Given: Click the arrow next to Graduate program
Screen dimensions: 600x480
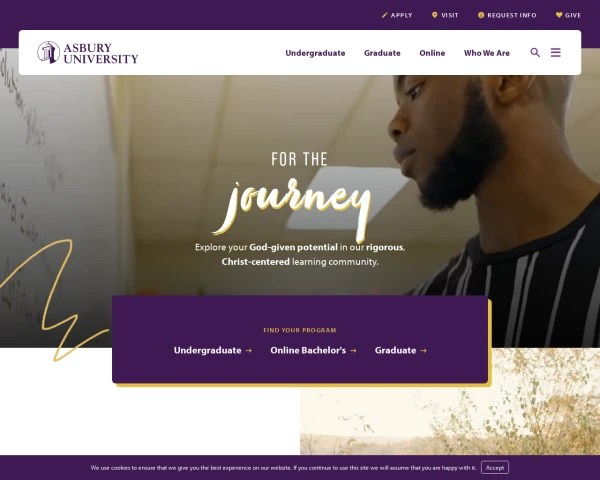Looking at the screenshot, I should [x=423, y=351].
